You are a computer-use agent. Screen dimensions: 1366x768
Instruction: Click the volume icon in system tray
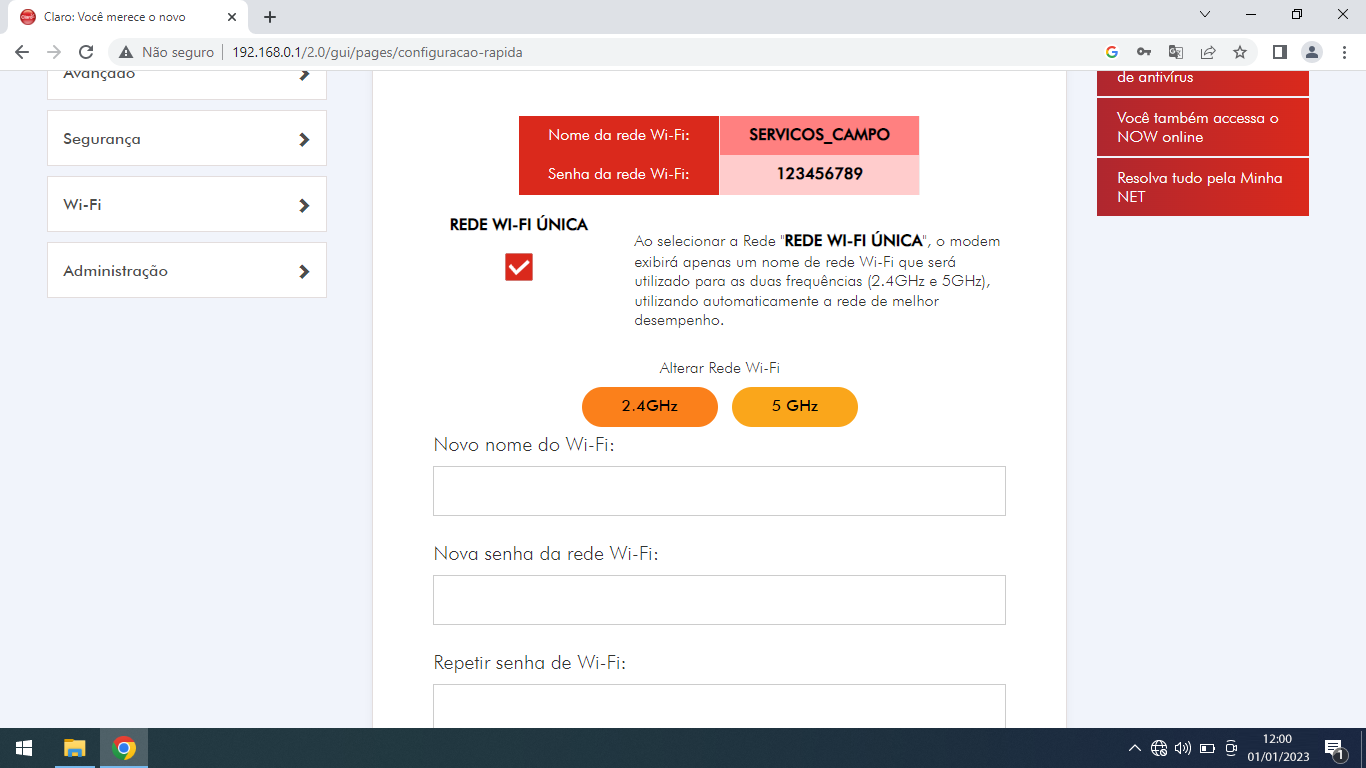tap(1183, 747)
